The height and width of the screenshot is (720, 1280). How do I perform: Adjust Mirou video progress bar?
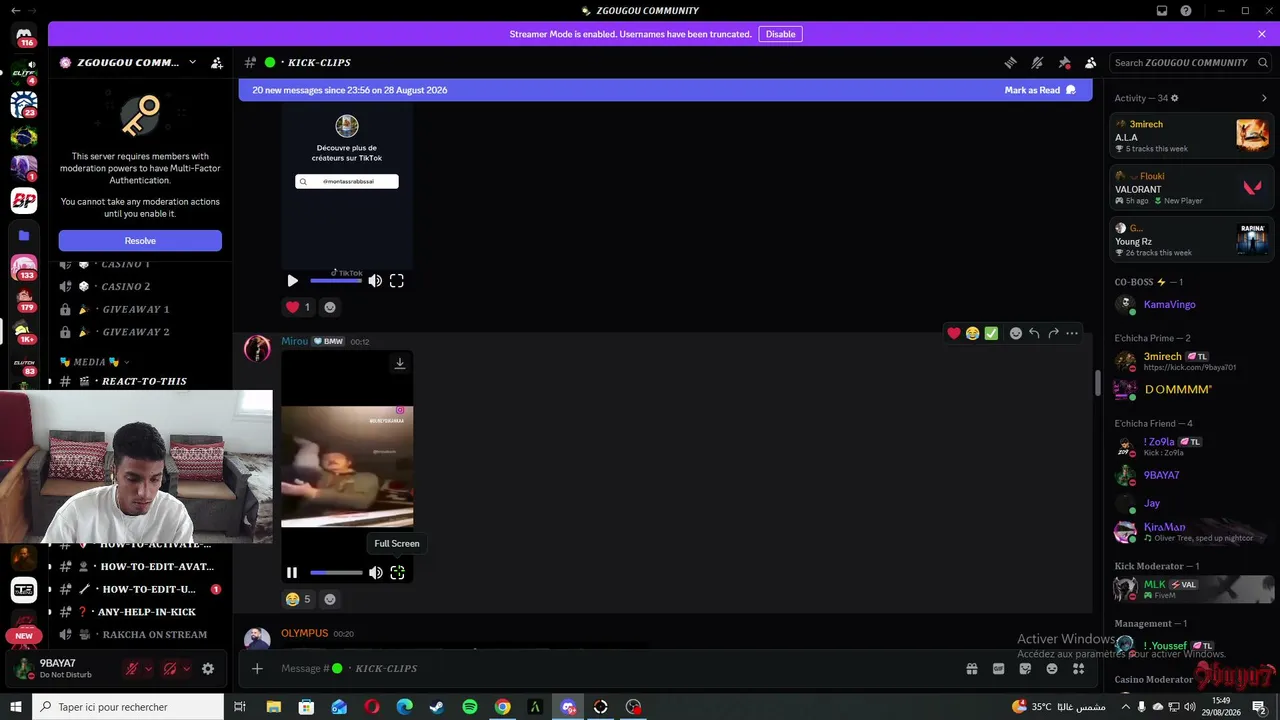[336, 573]
